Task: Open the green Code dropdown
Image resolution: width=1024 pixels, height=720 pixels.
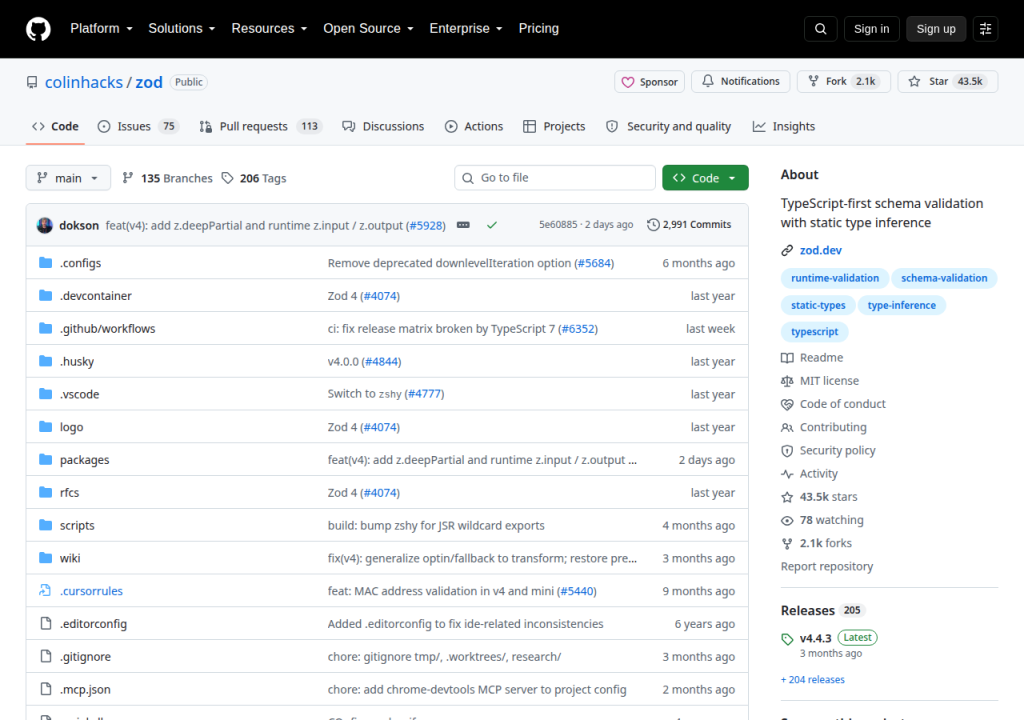Action: pos(705,178)
